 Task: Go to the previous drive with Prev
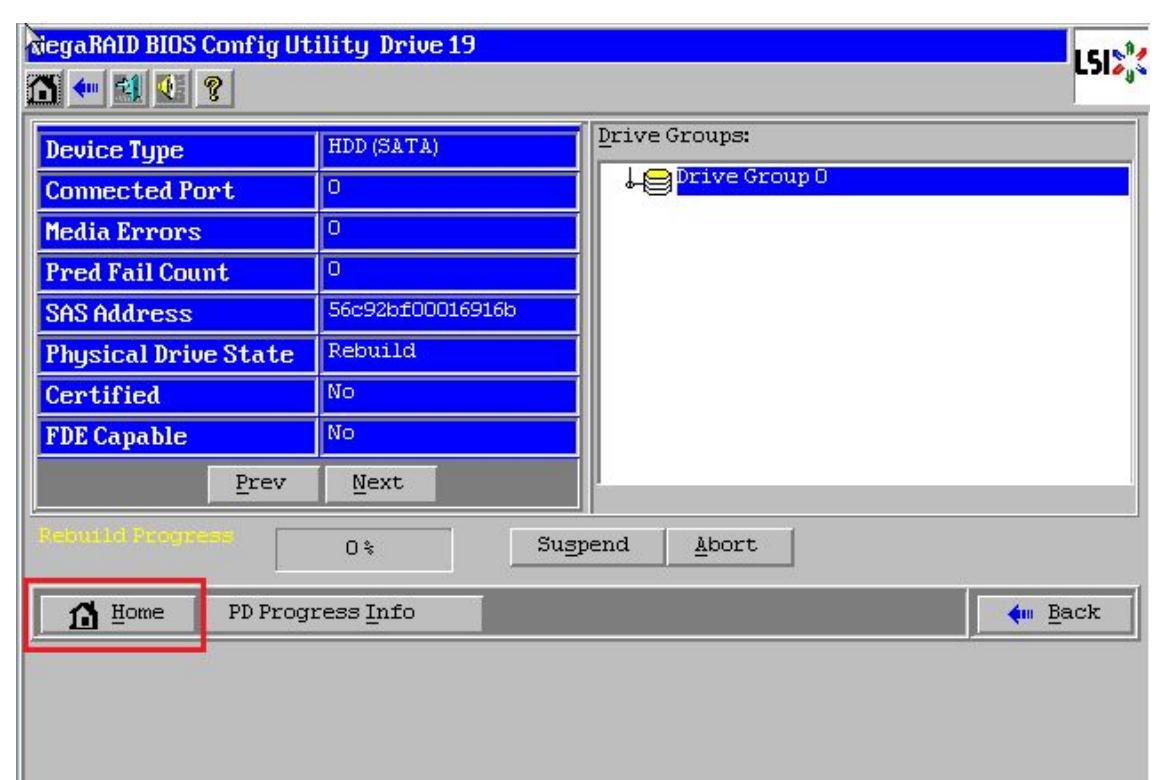[261, 483]
